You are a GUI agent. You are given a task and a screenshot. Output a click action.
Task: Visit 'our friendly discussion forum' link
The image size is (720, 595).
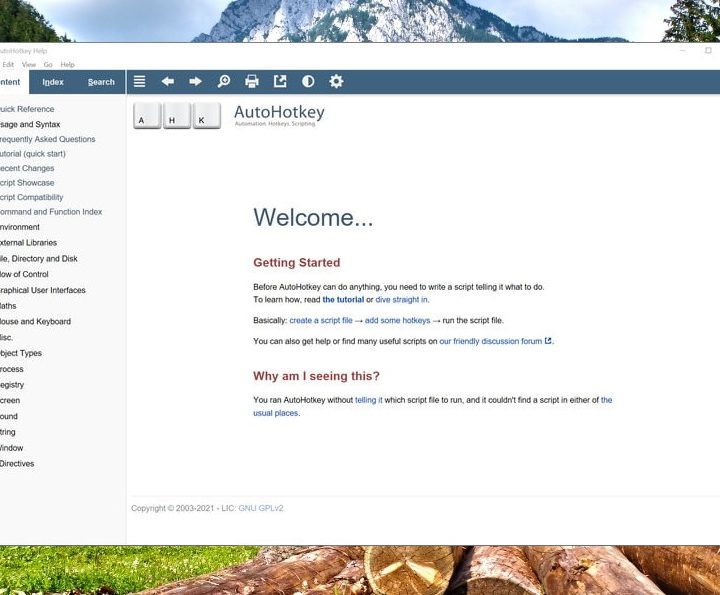tap(490, 341)
